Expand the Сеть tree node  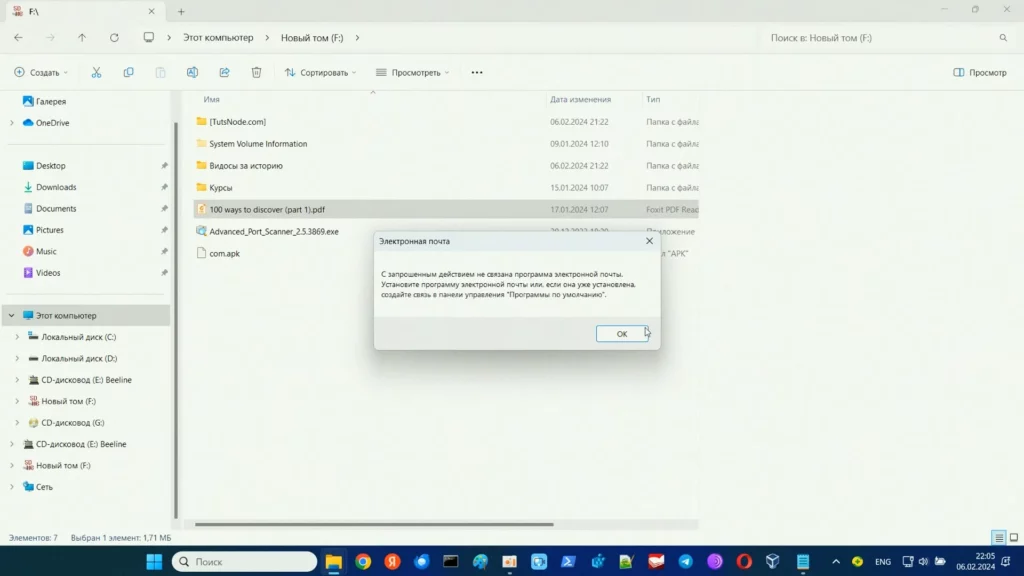[x=12, y=487]
